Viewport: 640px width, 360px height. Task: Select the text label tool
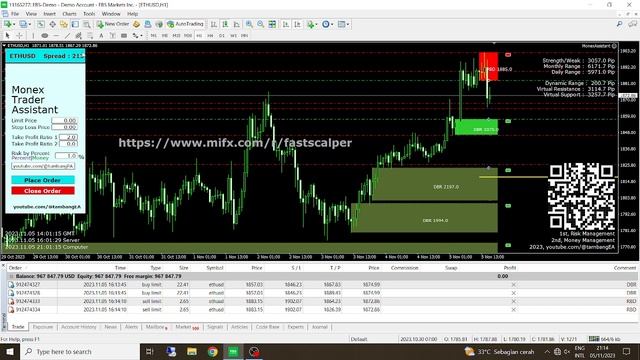pos(112,36)
